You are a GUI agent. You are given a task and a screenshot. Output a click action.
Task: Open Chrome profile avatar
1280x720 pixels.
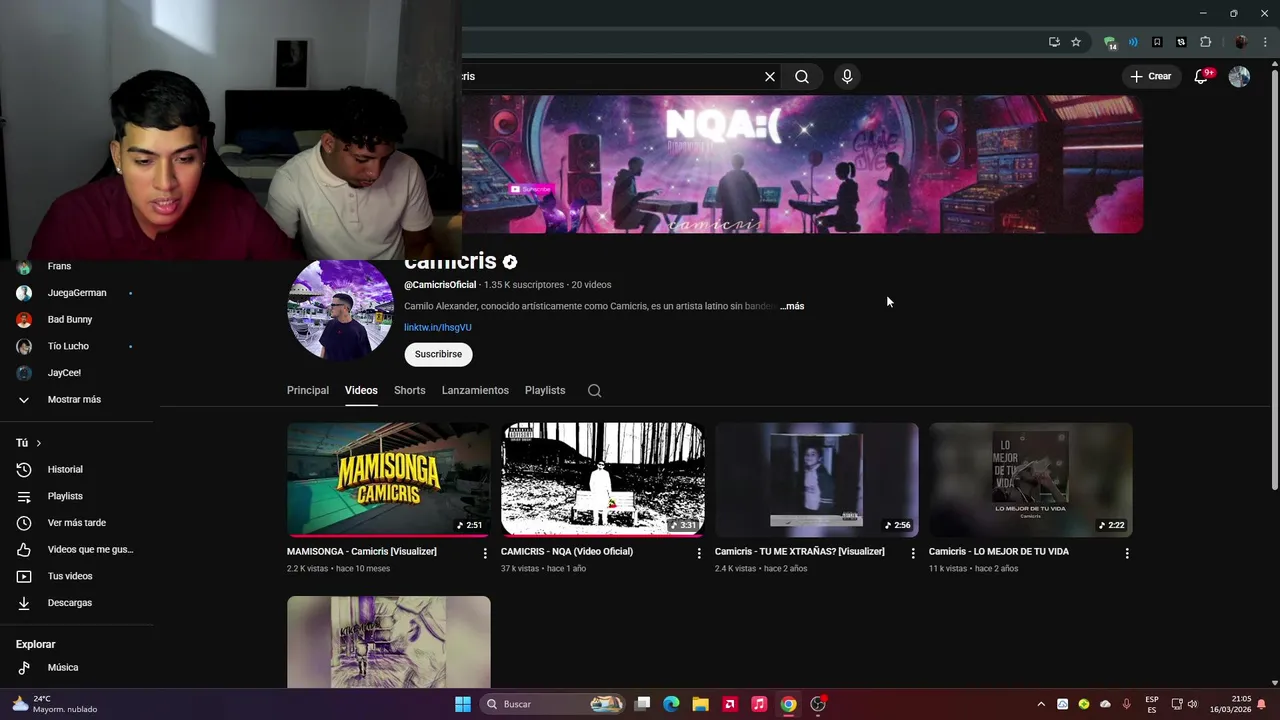click(1241, 42)
